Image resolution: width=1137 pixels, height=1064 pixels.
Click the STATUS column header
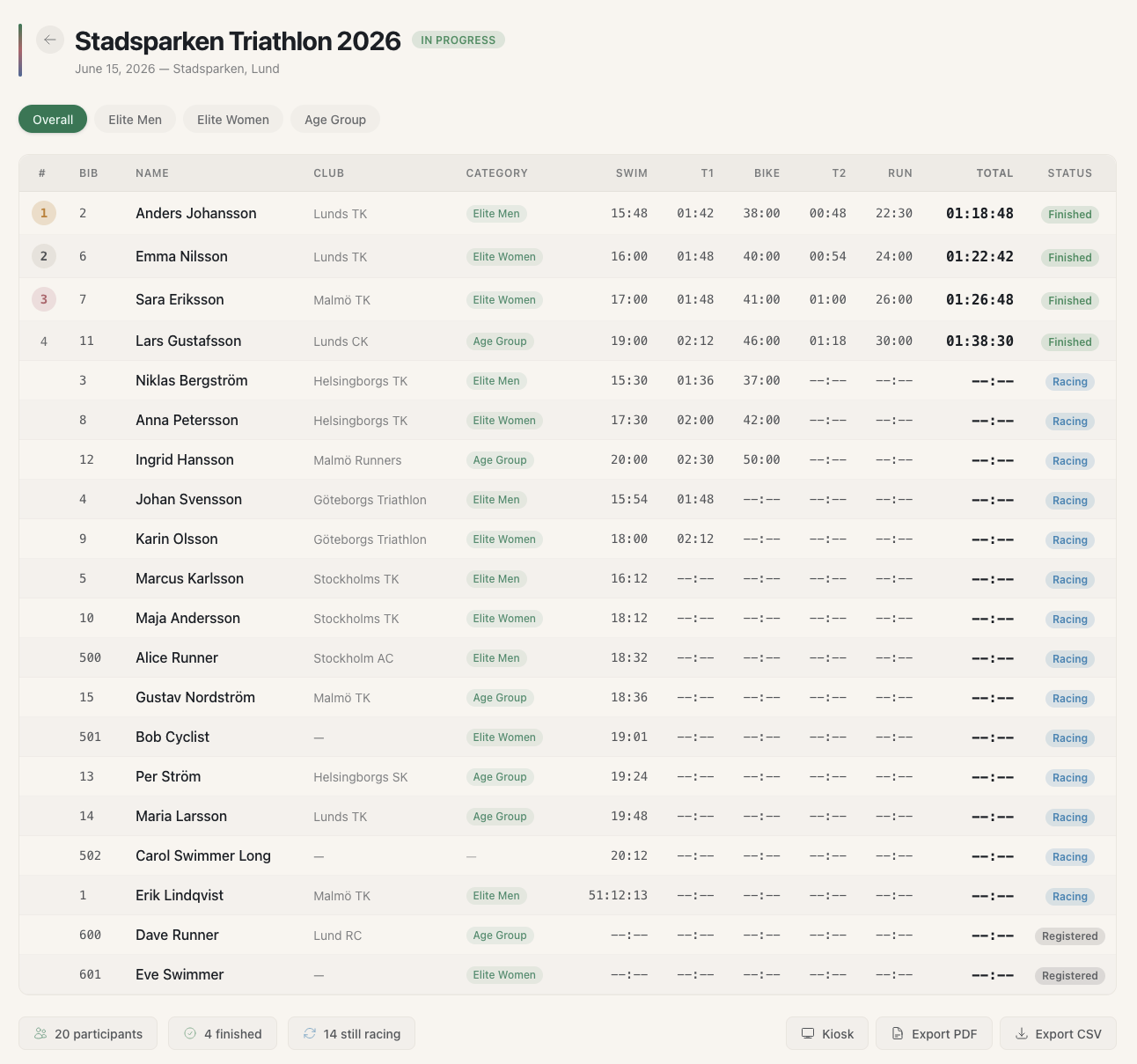[x=1070, y=173]
